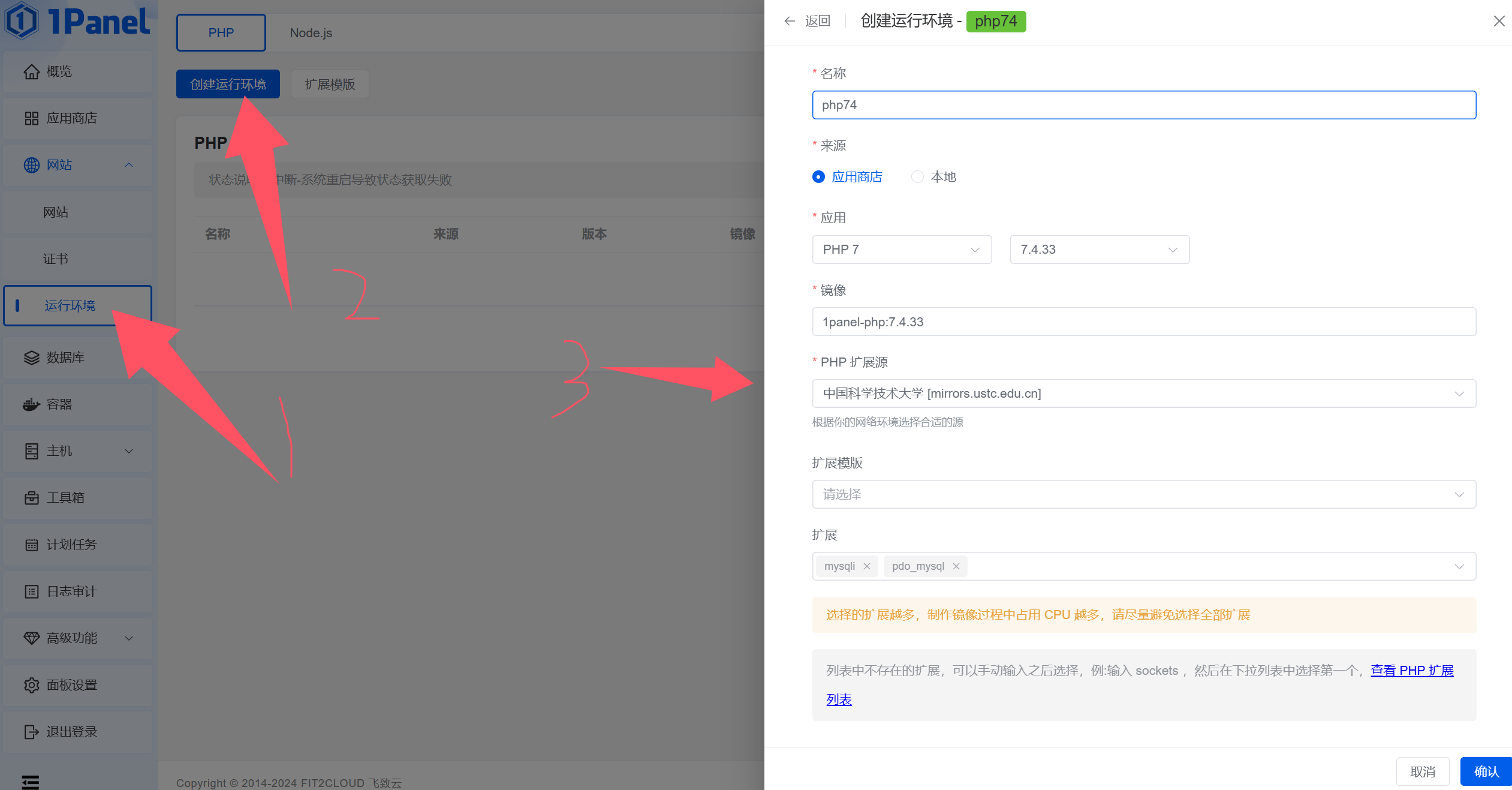
Task: Open the PHP 扩展源 mirror dropdown
Action: pos(1144,394)
